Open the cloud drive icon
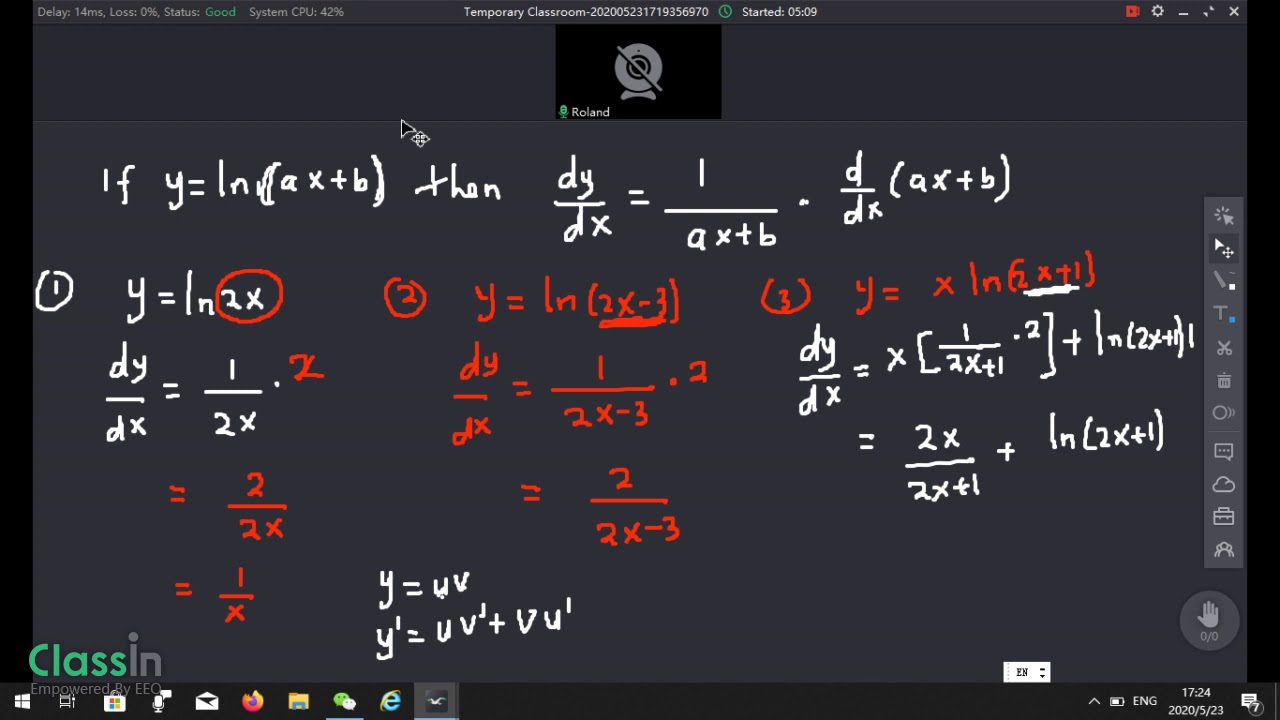Viewport: 1280px width, 720px height. tap(1224, 485)
